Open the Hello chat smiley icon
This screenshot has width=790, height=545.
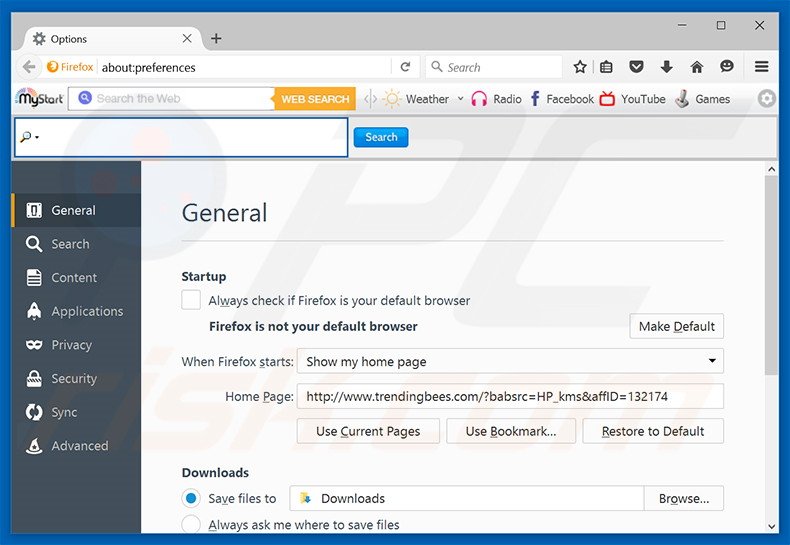tap(727, 66)
